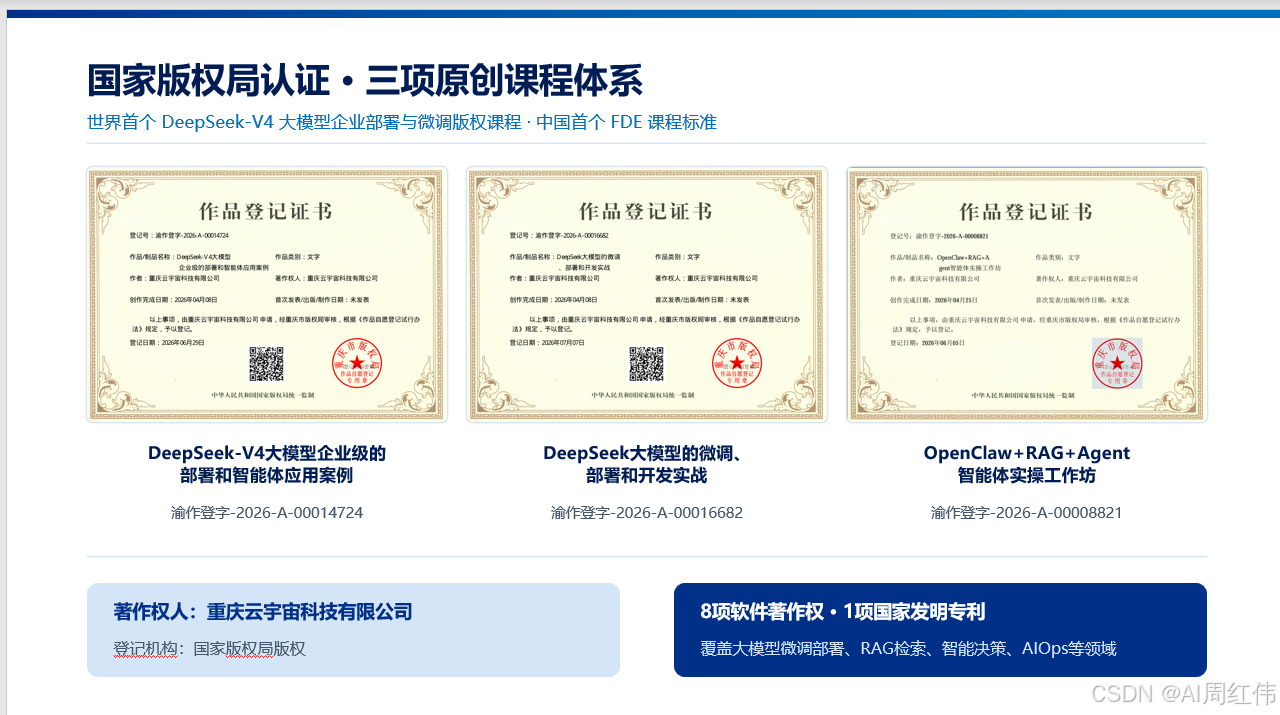Image resolution: width=1280 pixels, height=715 pixels.
Task: Click 作品登记证书 title on the DeepSeek fine-tuning certificate
Action: (646, 212)
